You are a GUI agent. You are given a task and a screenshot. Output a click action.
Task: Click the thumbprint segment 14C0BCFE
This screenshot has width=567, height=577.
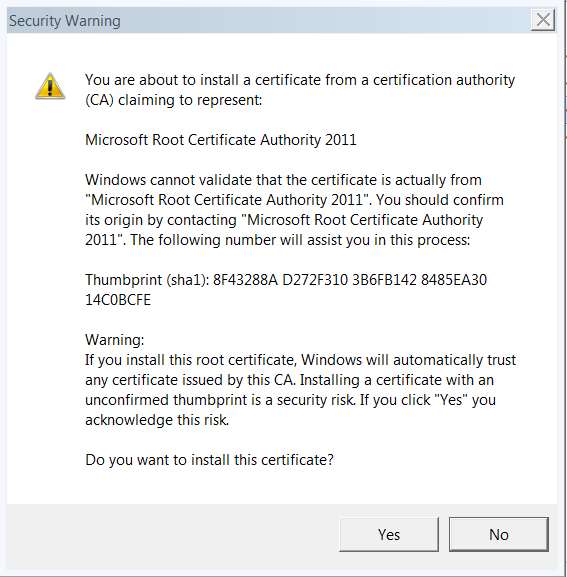118,300
